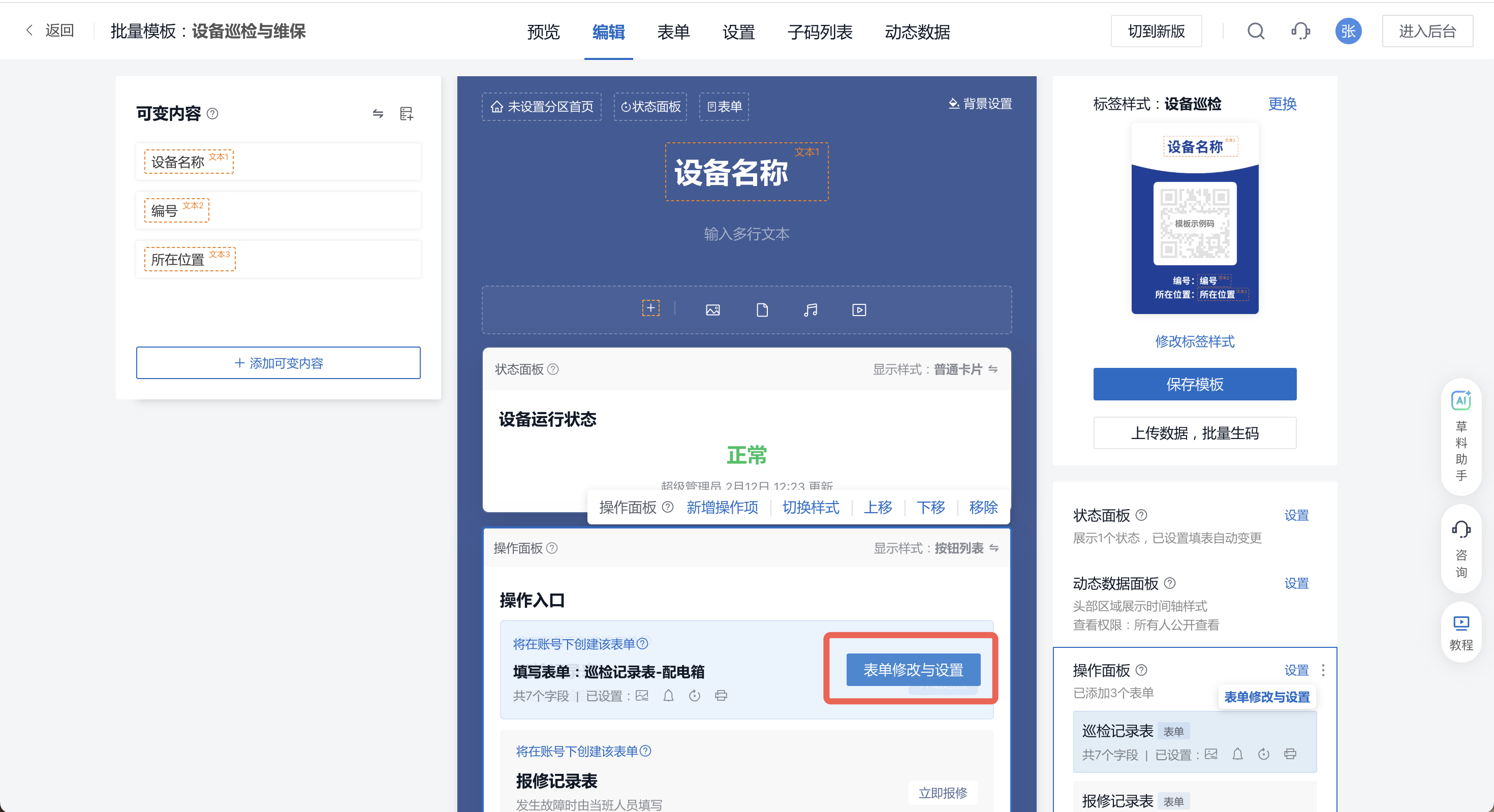This screenshot has height=812, width=1494.
Task: Switch 操作面板 display style 按钮列表
Action: tap(966, 548)
